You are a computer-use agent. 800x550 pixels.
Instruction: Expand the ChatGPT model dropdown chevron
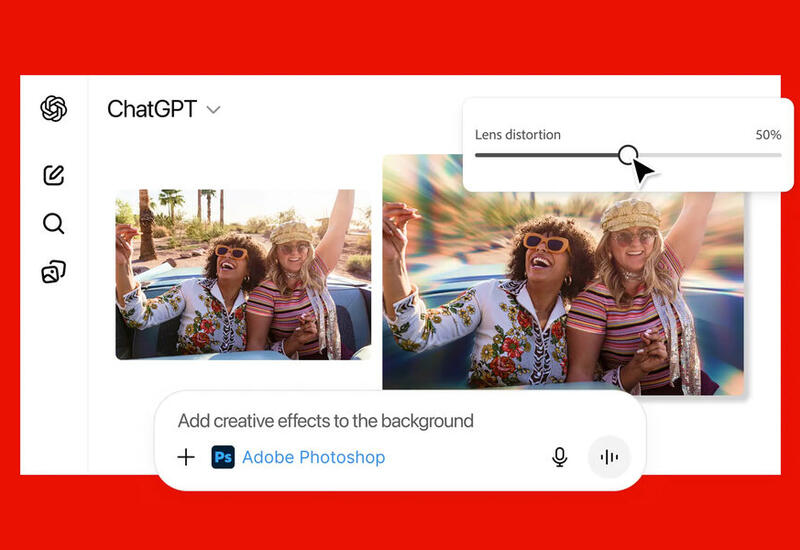(x=213, y=110)
